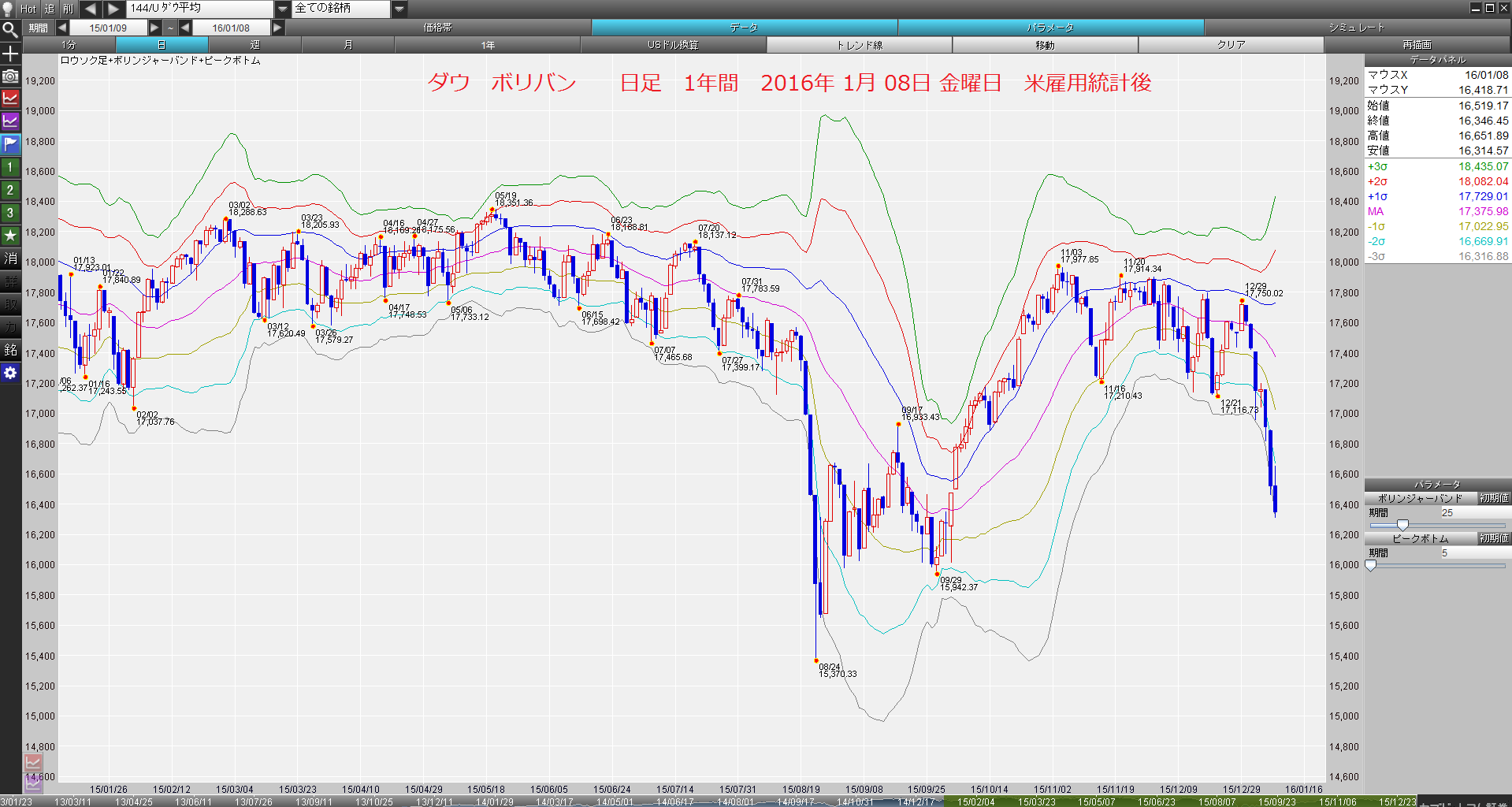This screenshot has height=807, width=1512.
Task: Click the 移動 move button
Action: click(1046, 45)
